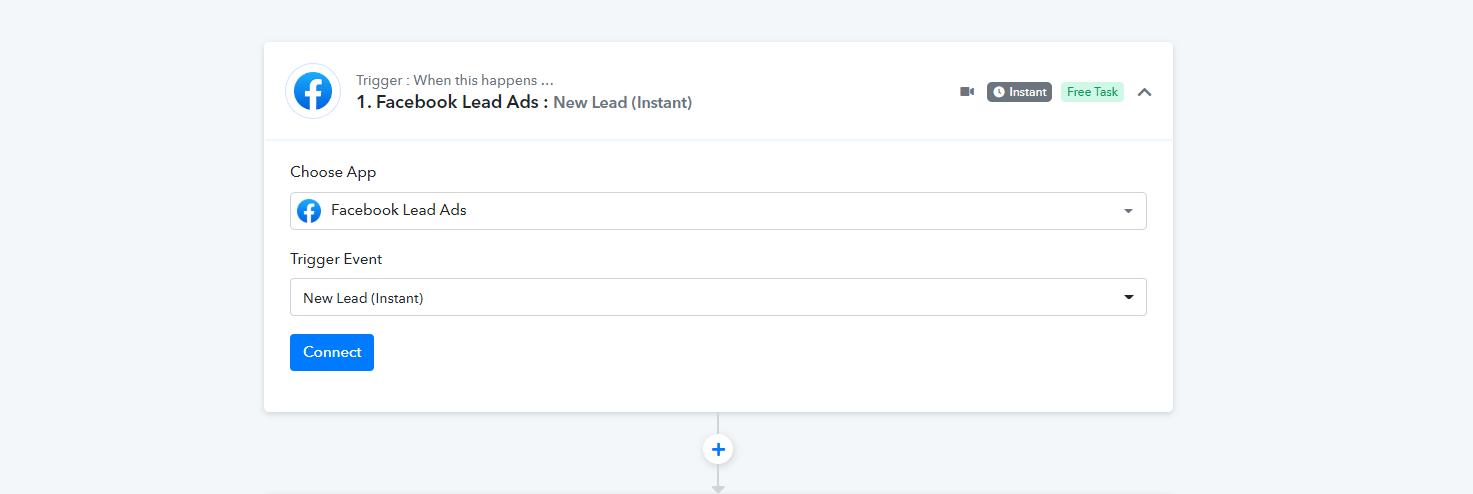Open the Trigger Event dropdown showing New Lead (Instant)
The height and width of the screenshot is (494, 1473).
(718, 297)
